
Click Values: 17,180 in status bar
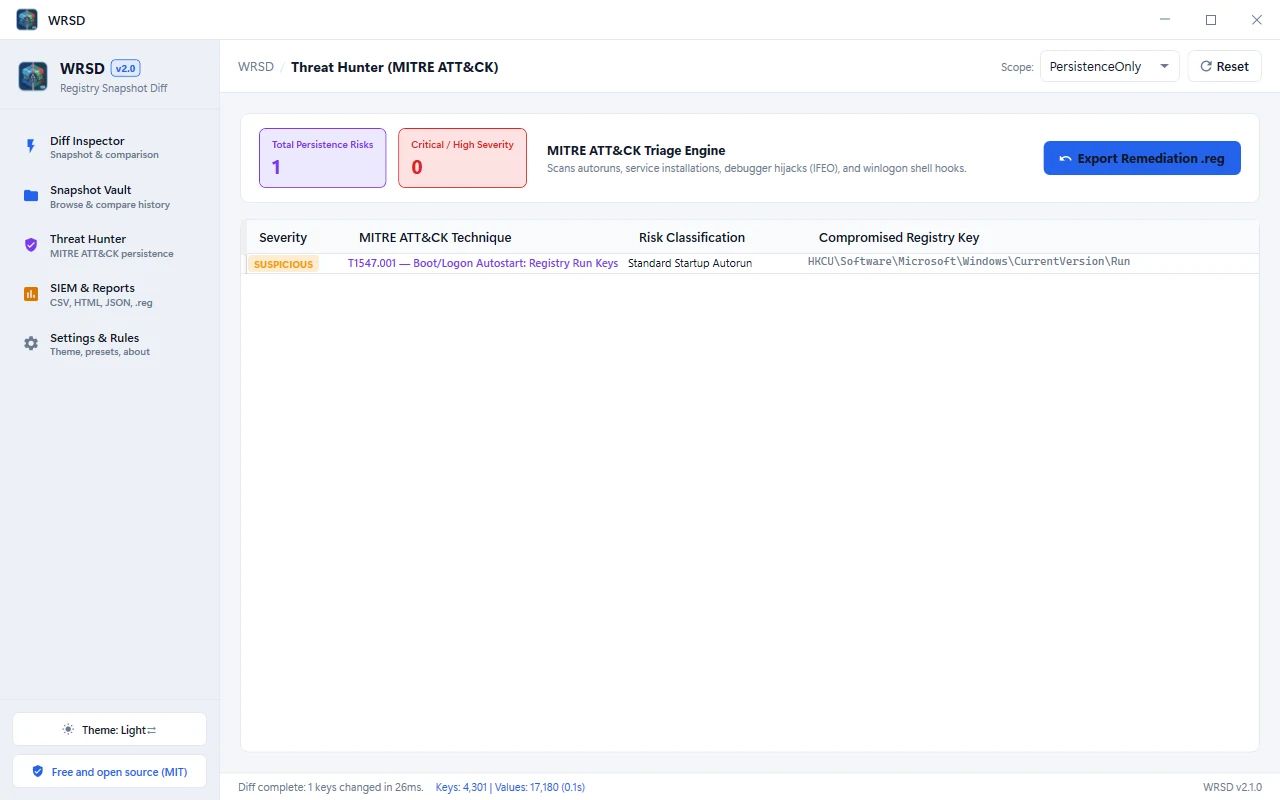tap(540, 788)
